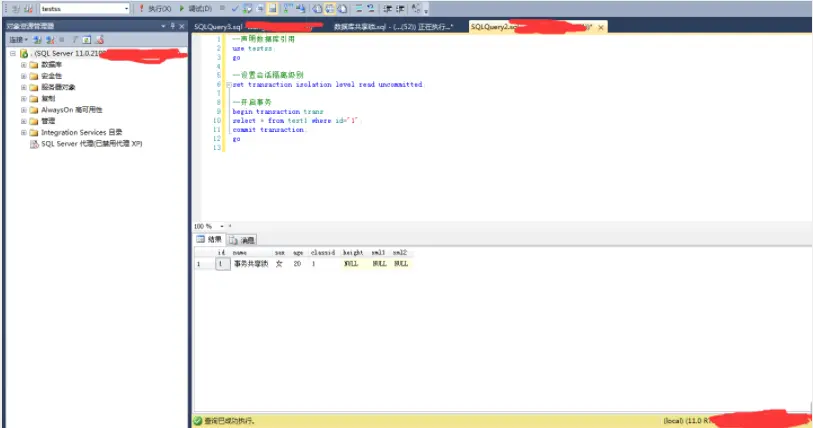Open Object Explorer window position dropdown arrow
813x428 pixels.
click(x=163, y=26)
